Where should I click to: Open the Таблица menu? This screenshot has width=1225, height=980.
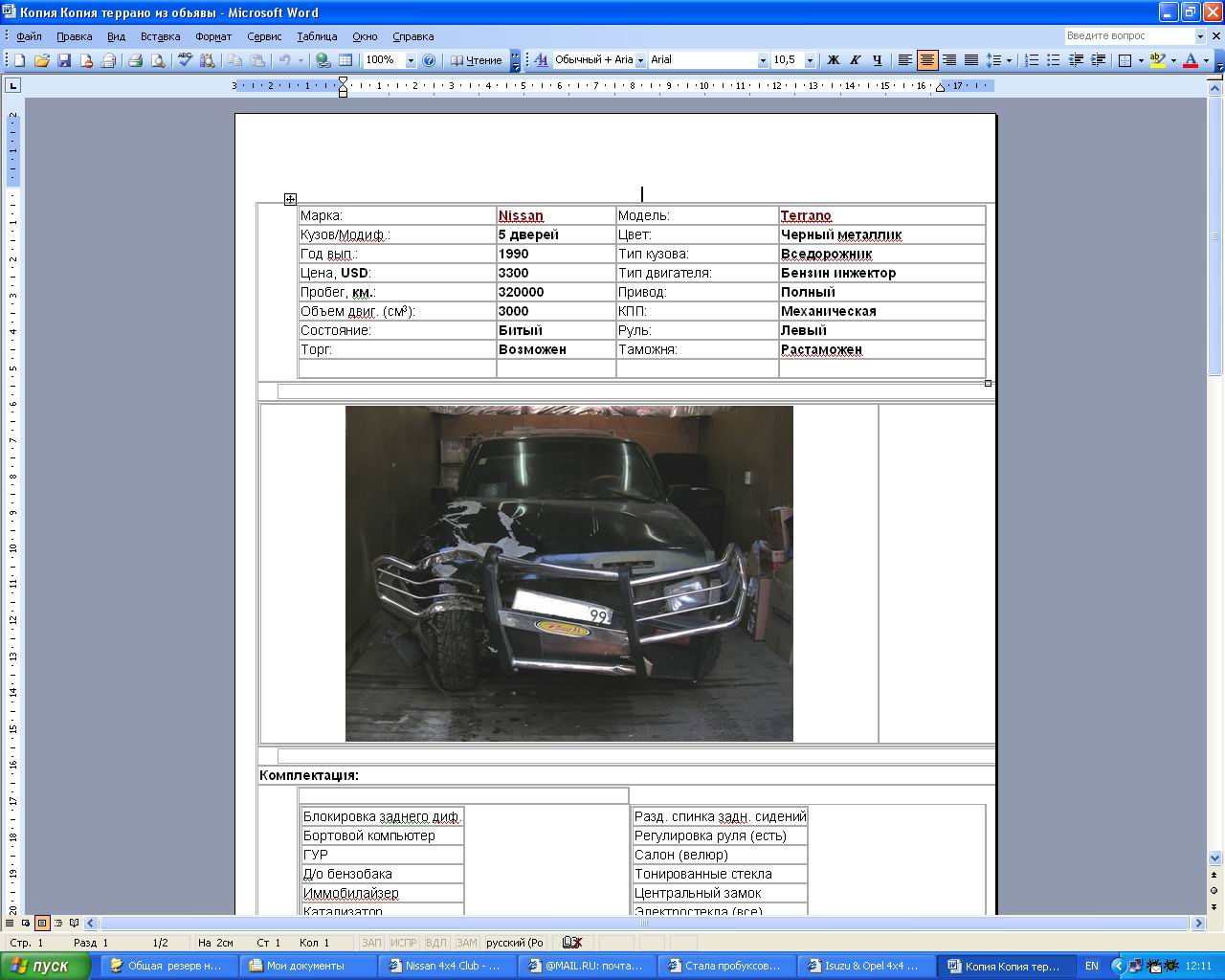click(317, 36)
